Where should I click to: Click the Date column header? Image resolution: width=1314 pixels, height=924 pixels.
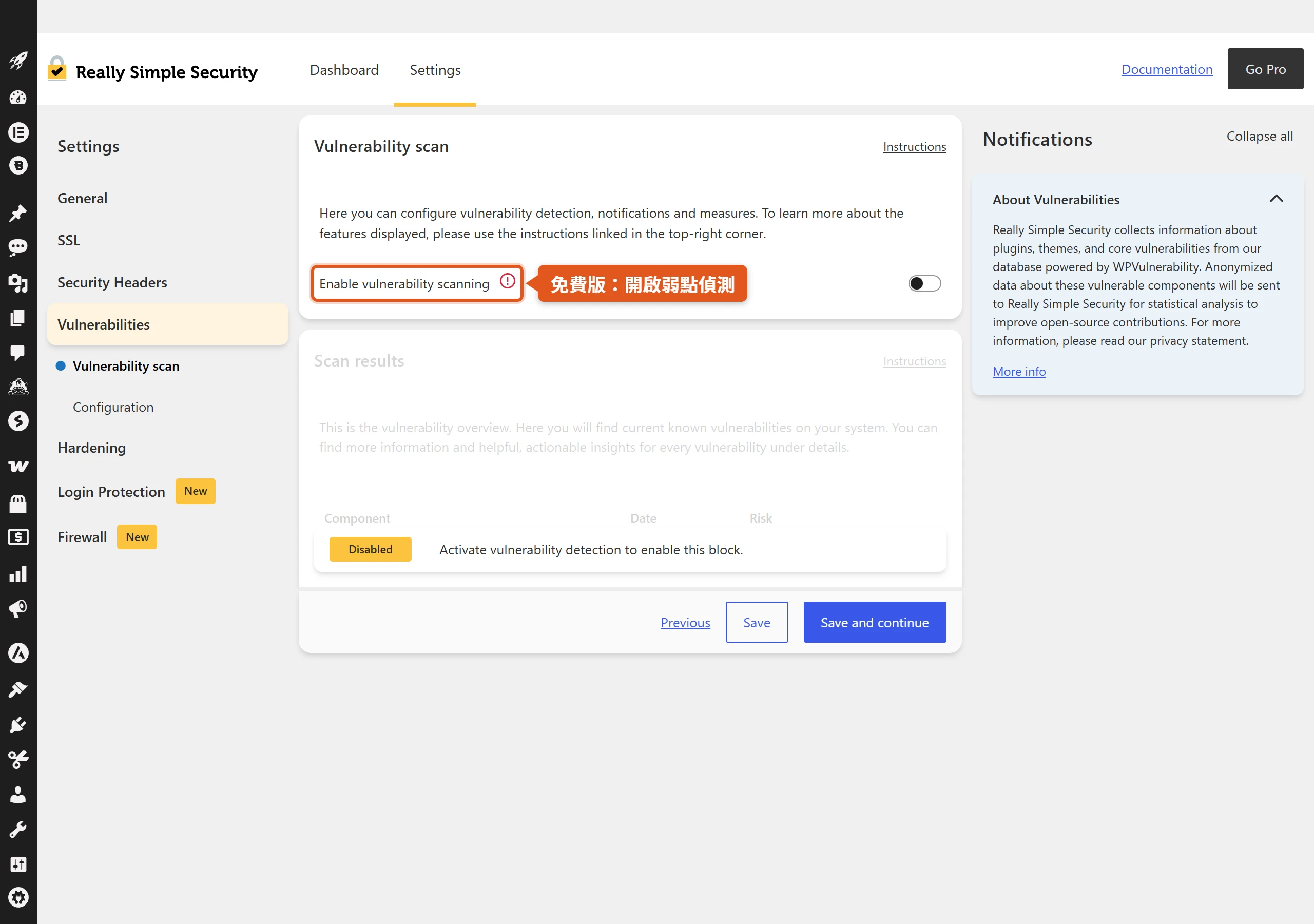pyautogui.click(x=643, y=518)
